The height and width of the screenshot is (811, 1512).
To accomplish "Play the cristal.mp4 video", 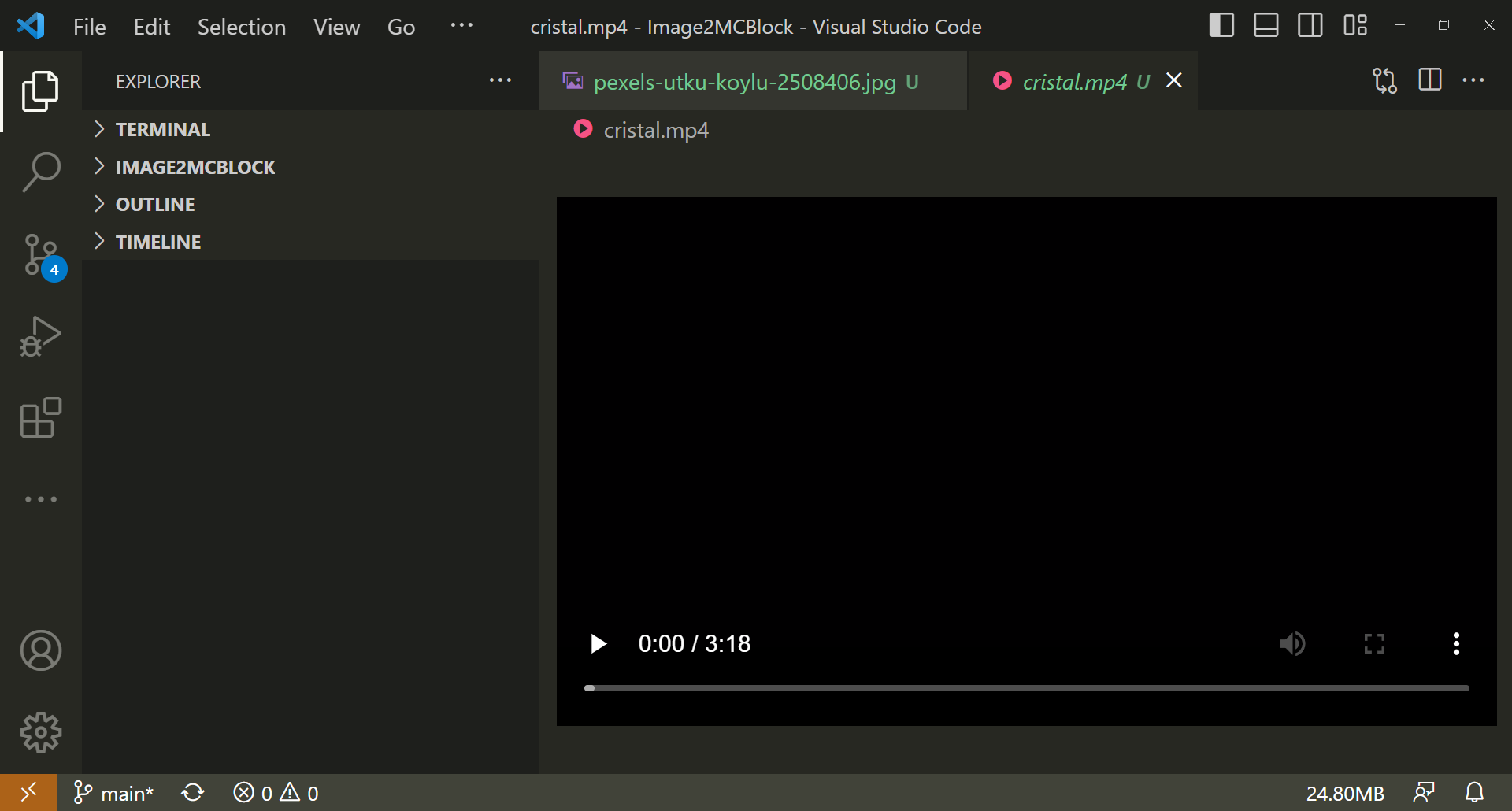I will click(x=598, y=643).
